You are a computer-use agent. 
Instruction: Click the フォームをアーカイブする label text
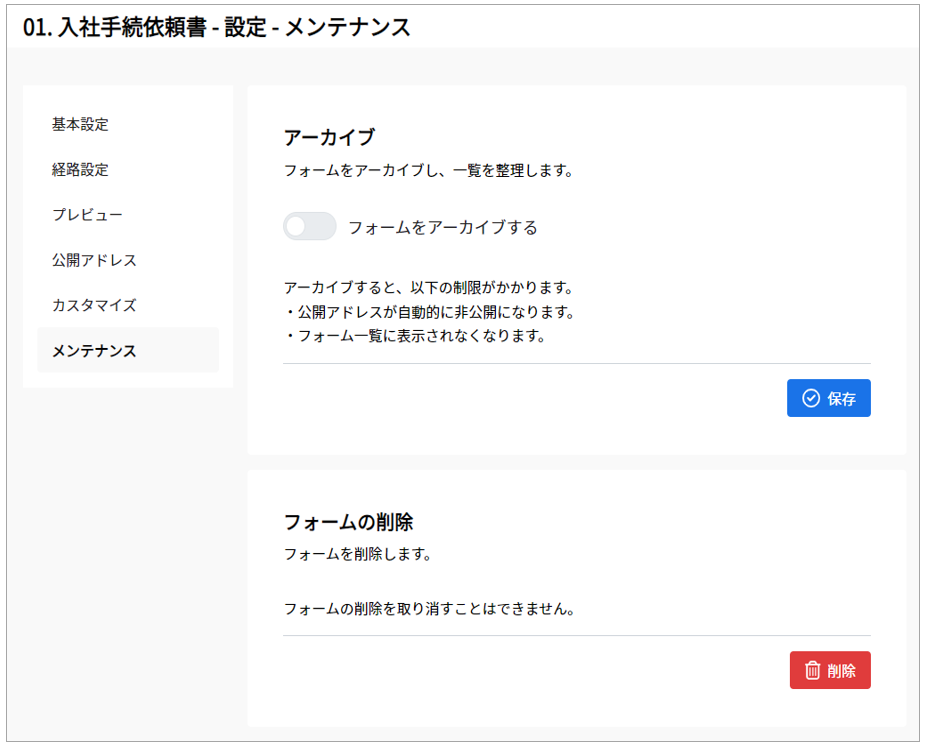(443, 227)
